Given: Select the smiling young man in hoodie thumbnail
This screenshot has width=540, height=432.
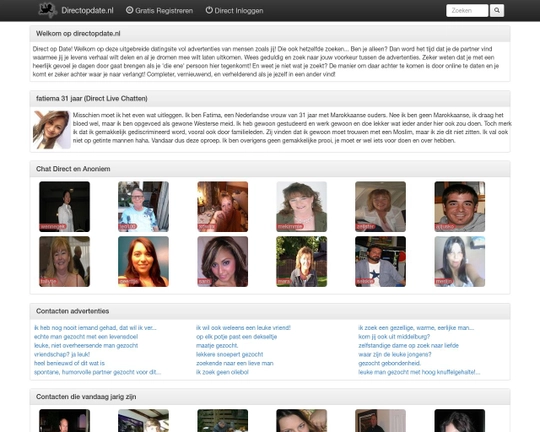Looking at the screenshot, I should (x=460, y=207).
